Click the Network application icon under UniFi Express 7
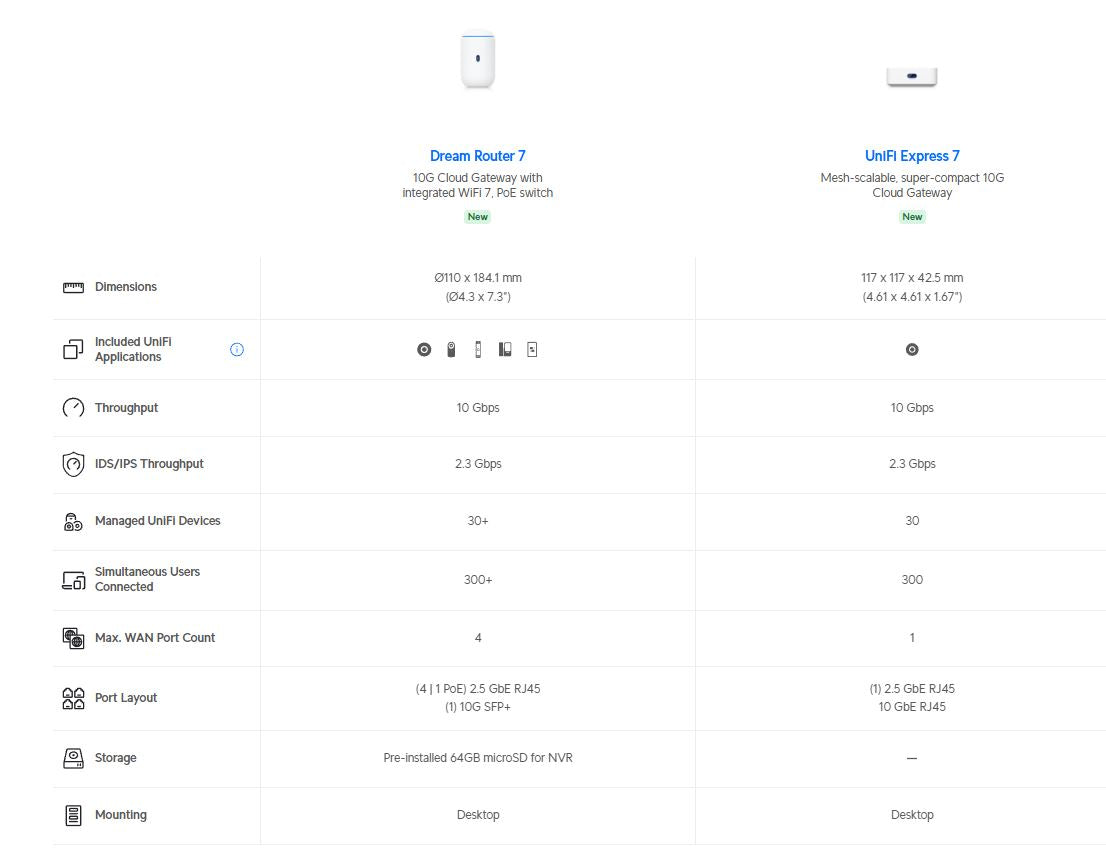Viewport: 1106px width, 862px height. point(912,350)
